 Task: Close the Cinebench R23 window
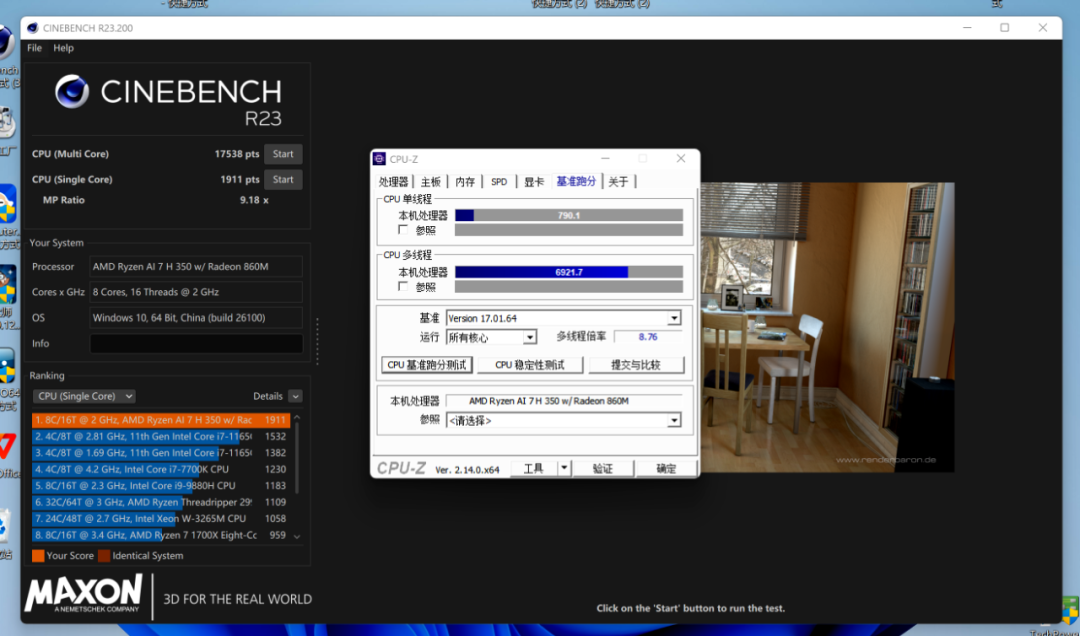[1043, 28]
